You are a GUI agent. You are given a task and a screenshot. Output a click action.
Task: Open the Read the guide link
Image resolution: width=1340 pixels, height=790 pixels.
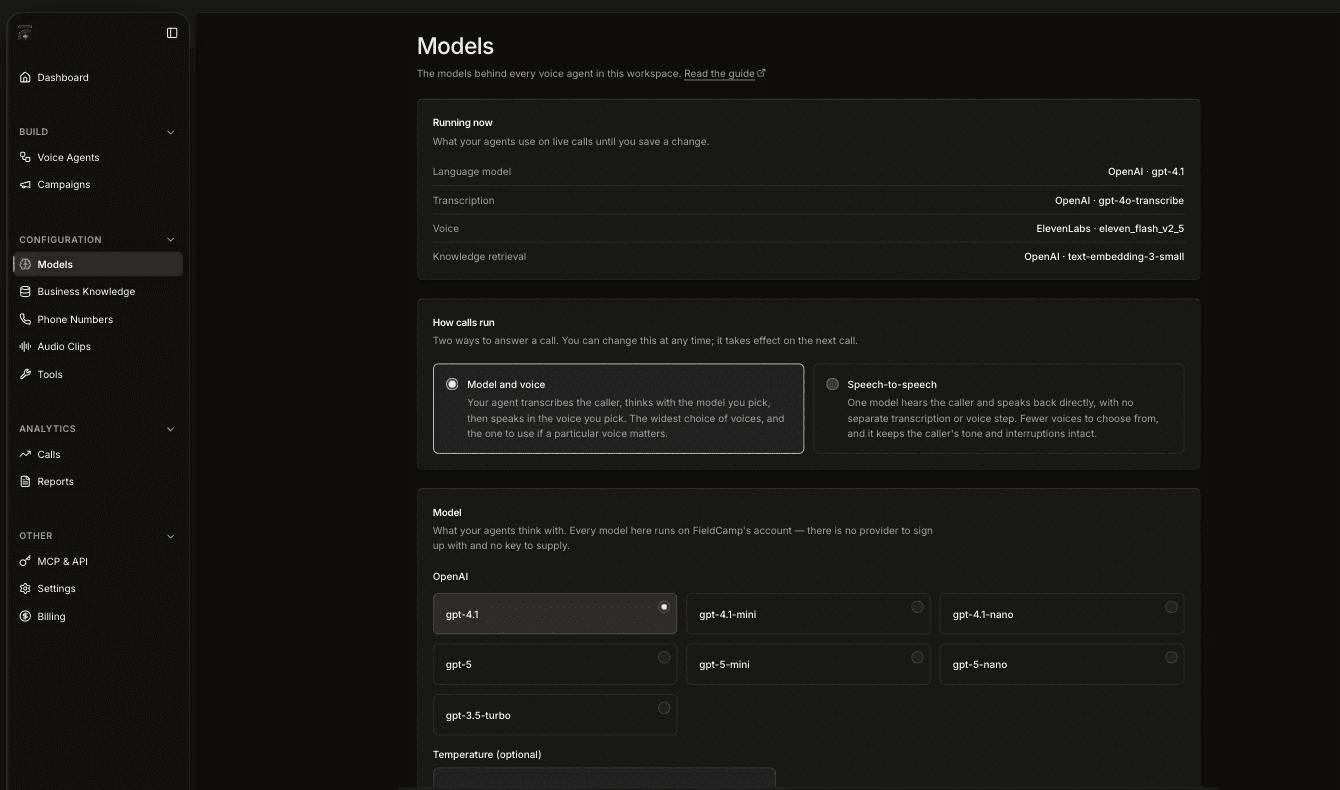(x=719, y=73)
